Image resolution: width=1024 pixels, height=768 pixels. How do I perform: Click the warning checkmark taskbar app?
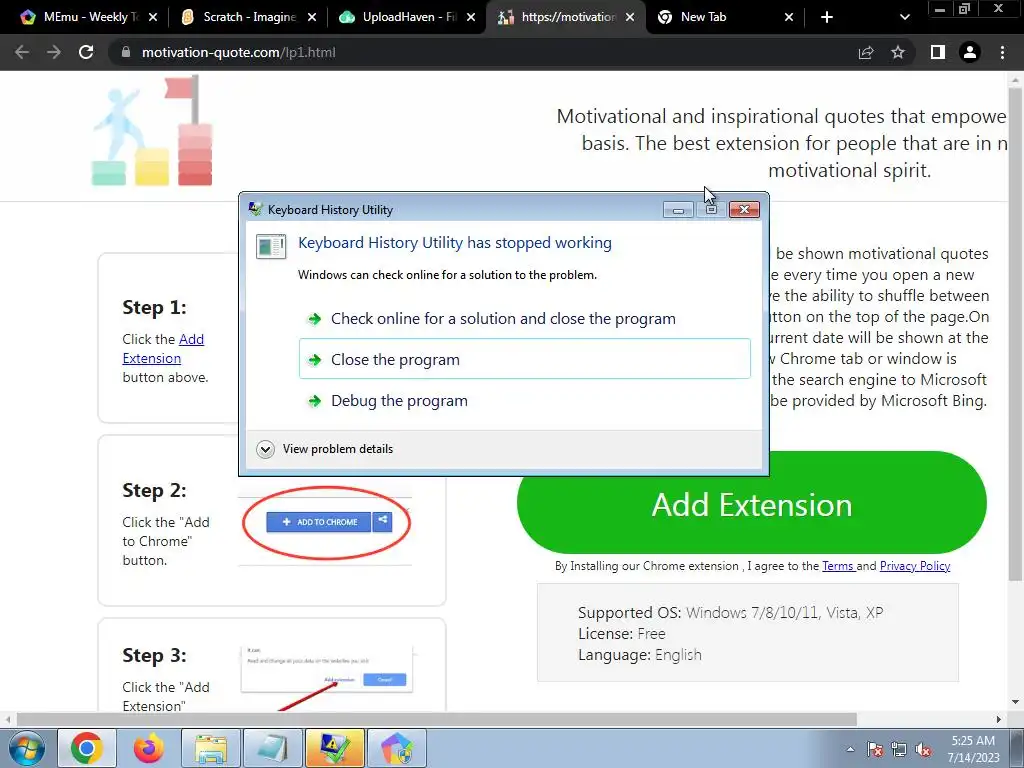[334, 748]
